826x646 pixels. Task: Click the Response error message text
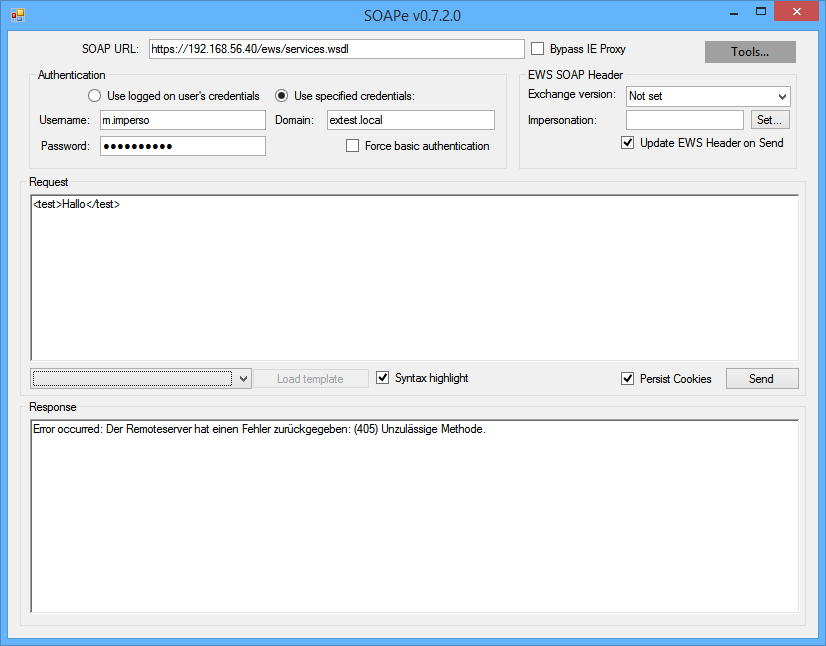coord(259,429)
